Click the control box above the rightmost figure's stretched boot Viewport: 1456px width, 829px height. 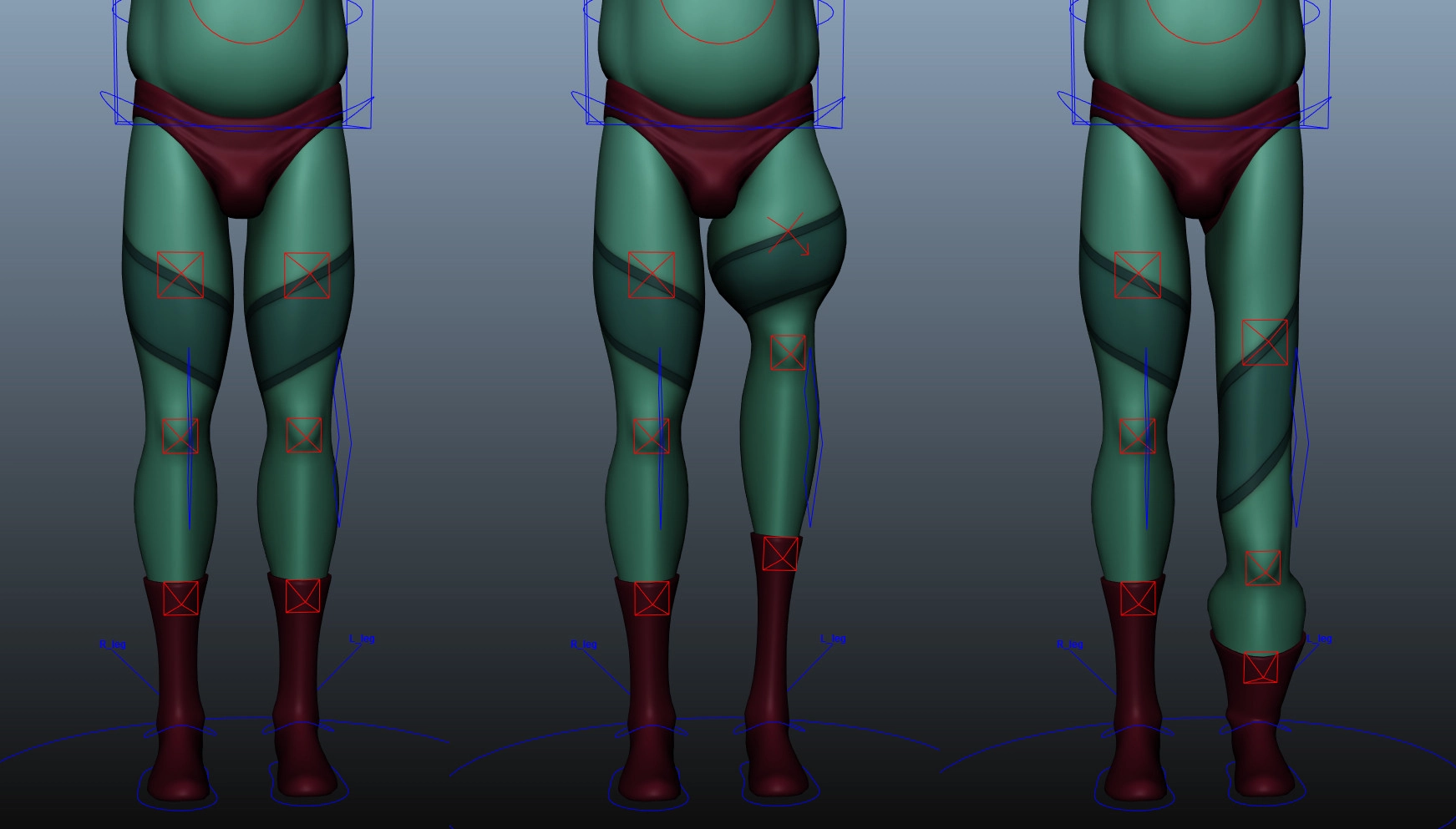(x=1263, y=568)
